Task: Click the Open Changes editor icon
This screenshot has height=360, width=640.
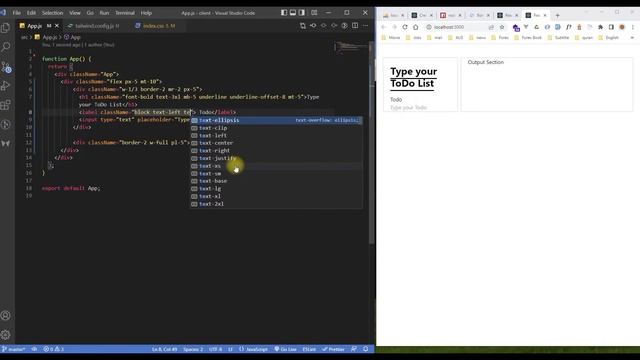Action: coord(303,26)
